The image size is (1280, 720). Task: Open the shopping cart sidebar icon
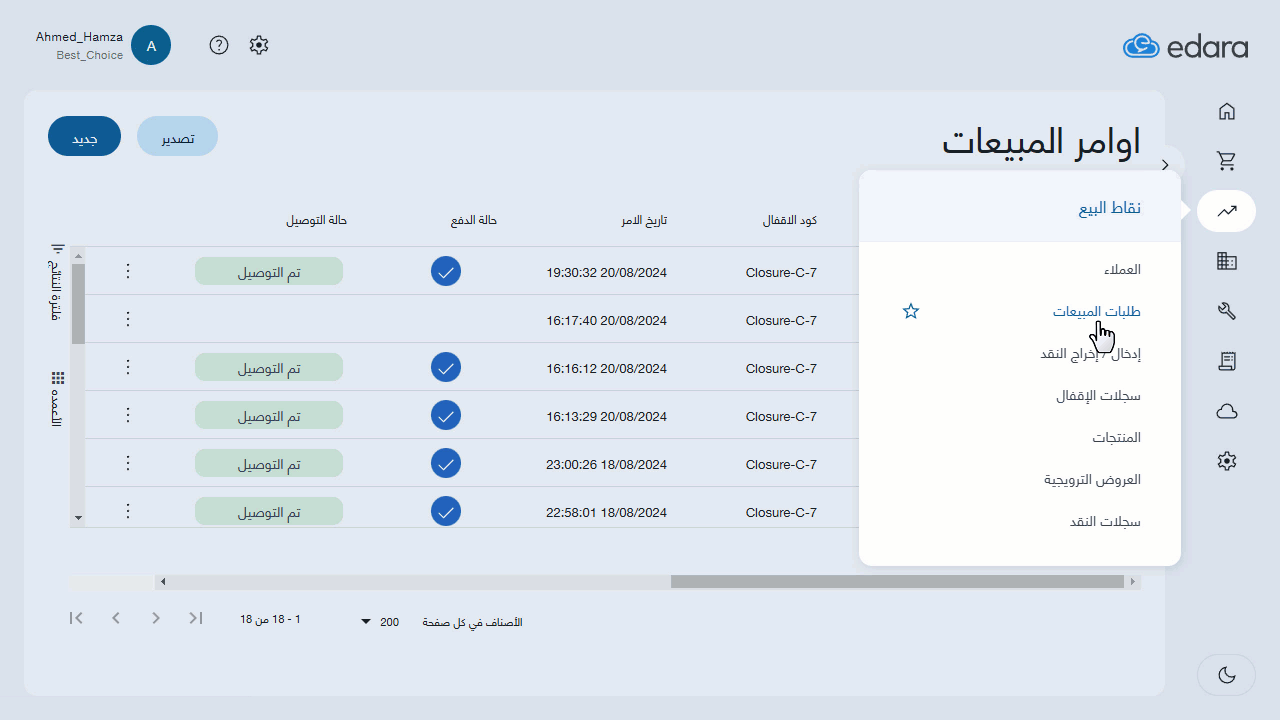1227,160
